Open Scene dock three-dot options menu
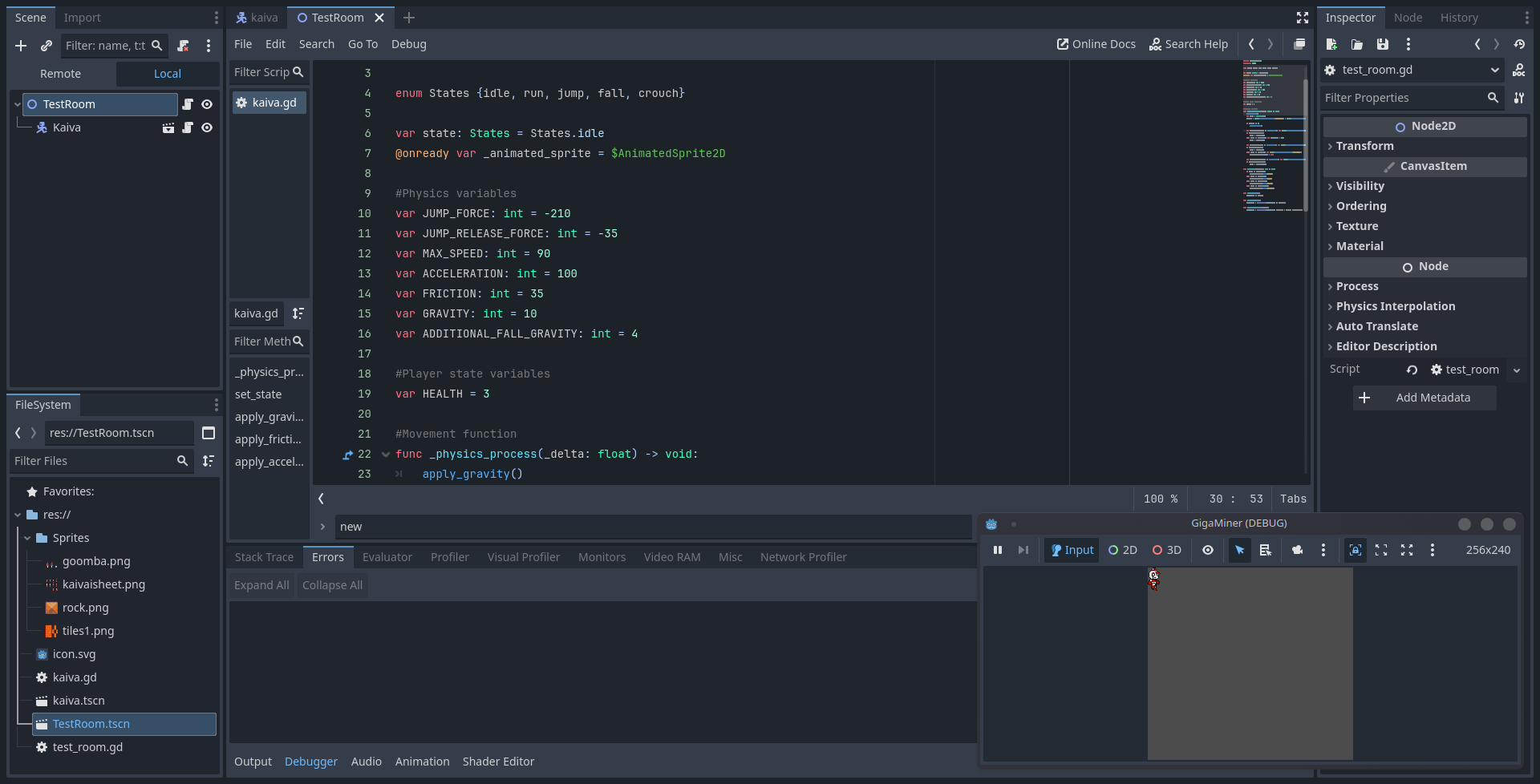The width and height of the screenshot is (1540, 784). click(x=209, y=46)
